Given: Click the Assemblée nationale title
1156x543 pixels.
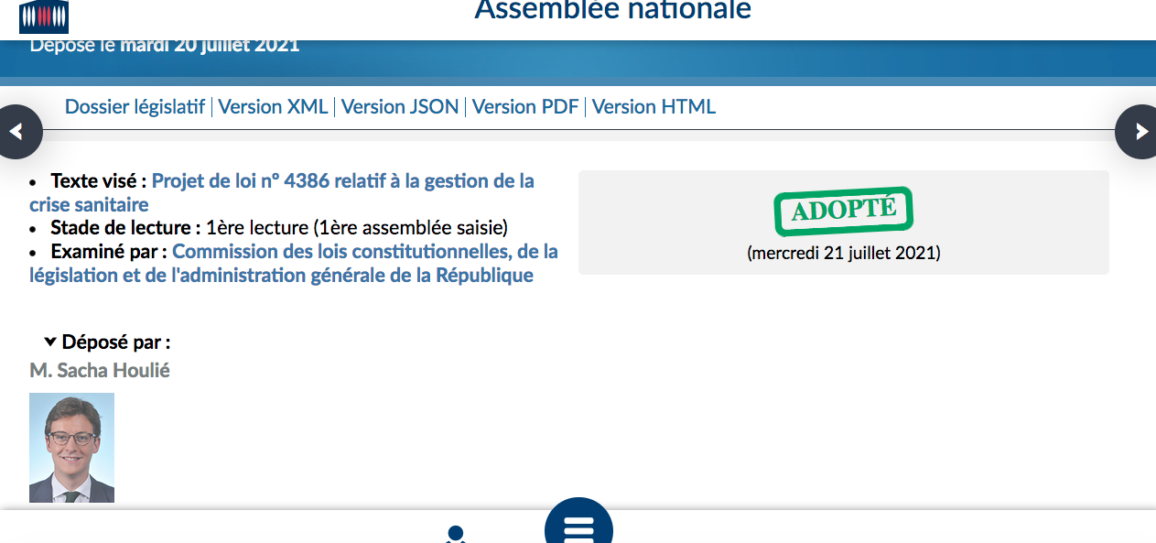Looking at the screenshot, I should [x=613, y=10].
